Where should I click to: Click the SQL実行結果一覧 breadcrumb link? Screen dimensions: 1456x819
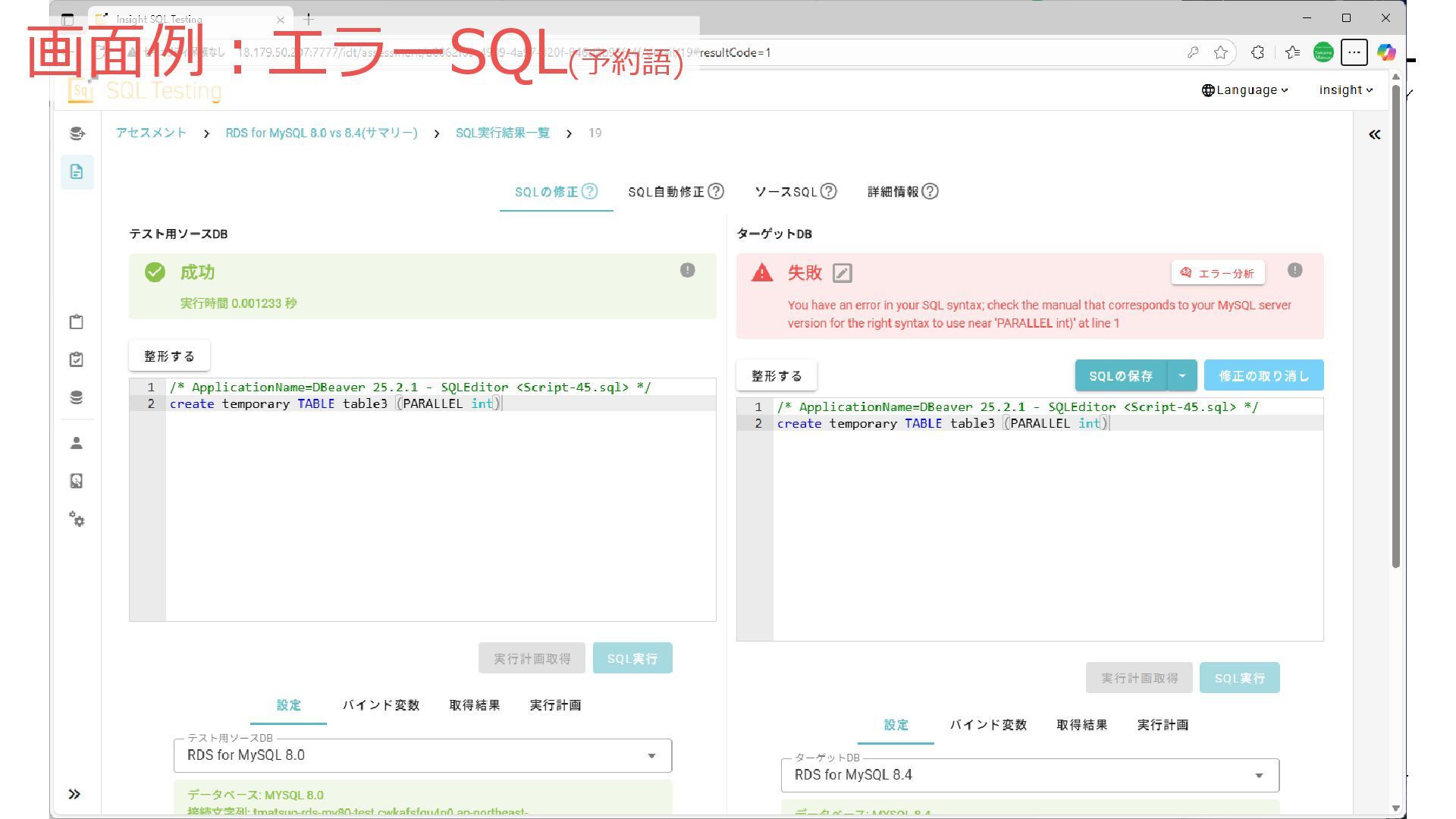[x=502, y=133]
